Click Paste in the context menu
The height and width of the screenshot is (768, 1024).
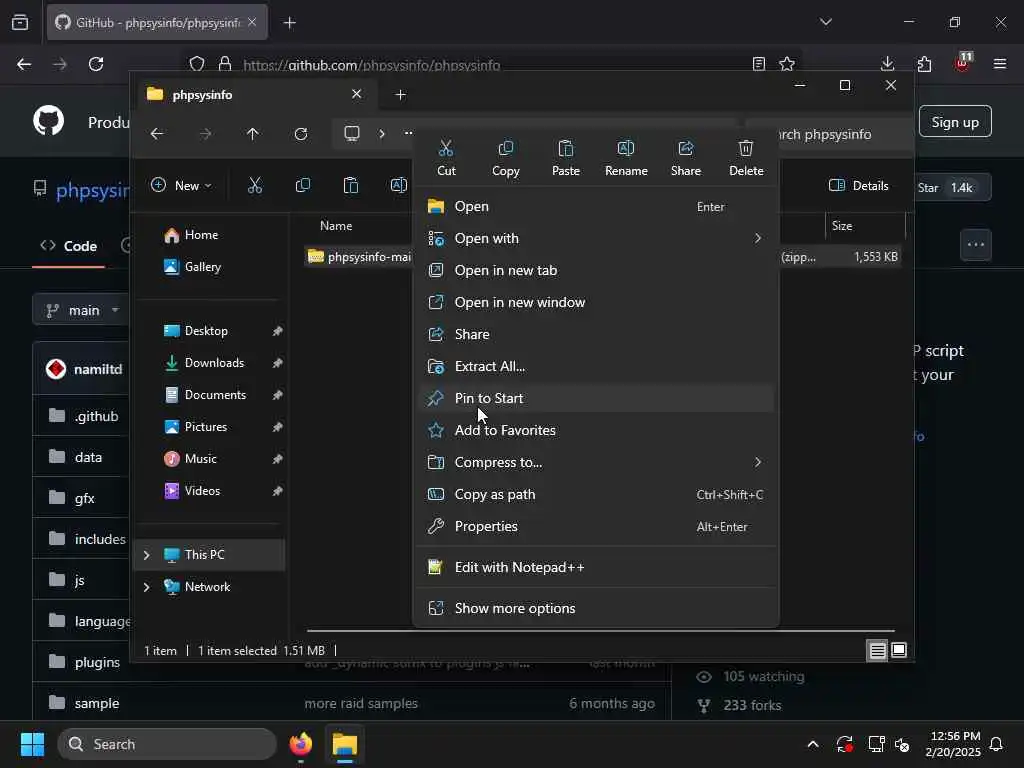pyautogui.click(x=566, y=157)
